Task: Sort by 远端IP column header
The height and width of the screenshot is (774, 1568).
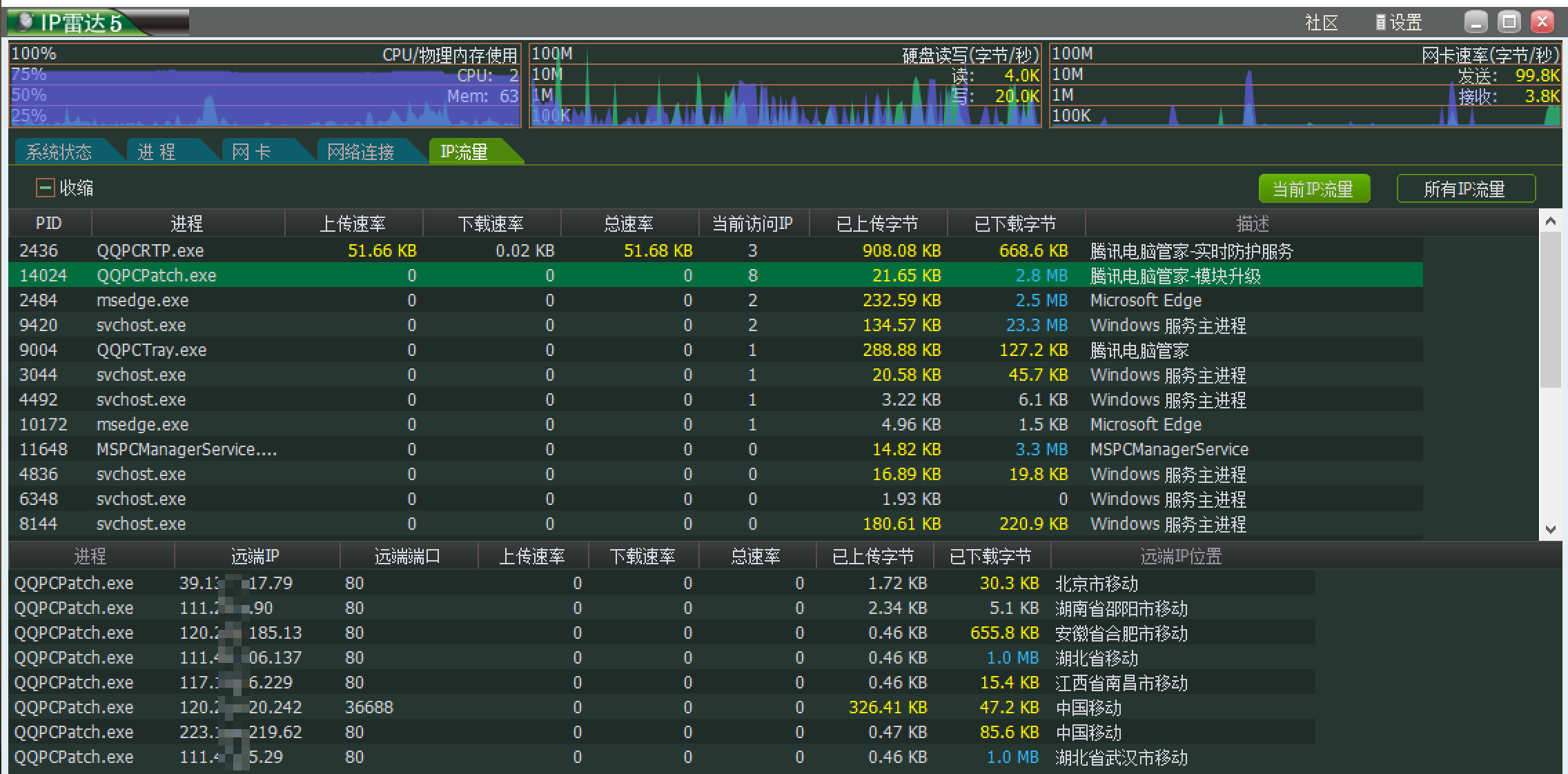Action: coord(256,556)
